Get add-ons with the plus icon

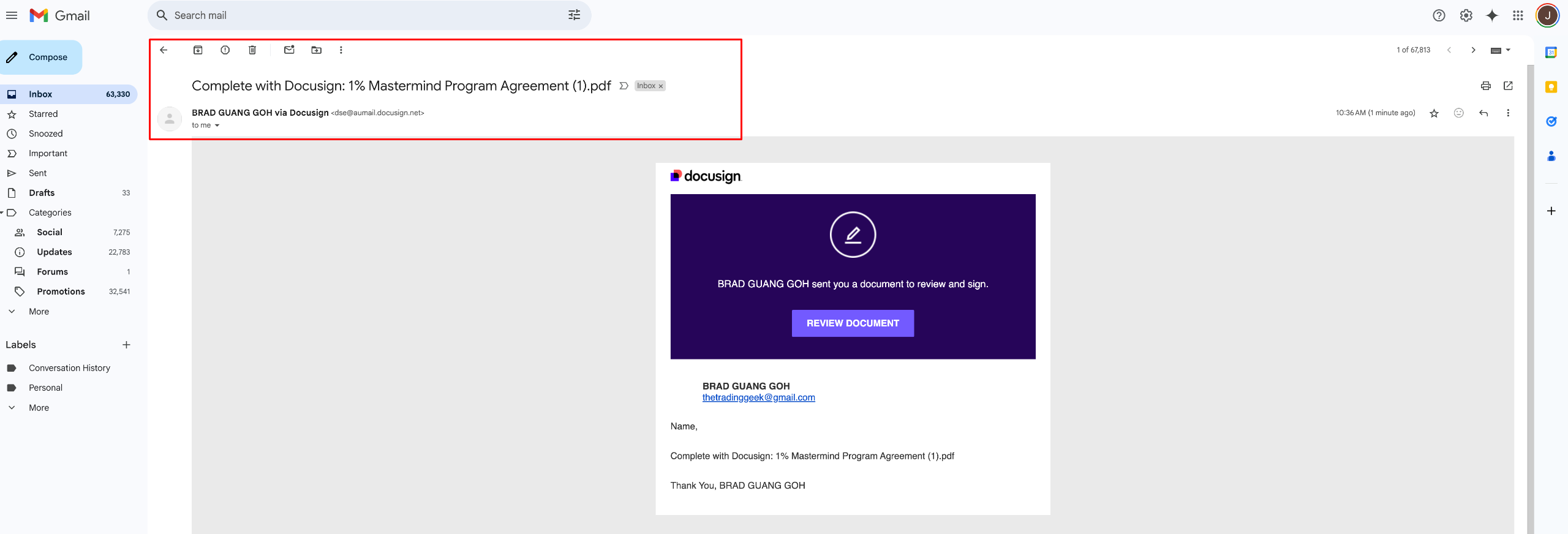click(x=1551, y=211)
